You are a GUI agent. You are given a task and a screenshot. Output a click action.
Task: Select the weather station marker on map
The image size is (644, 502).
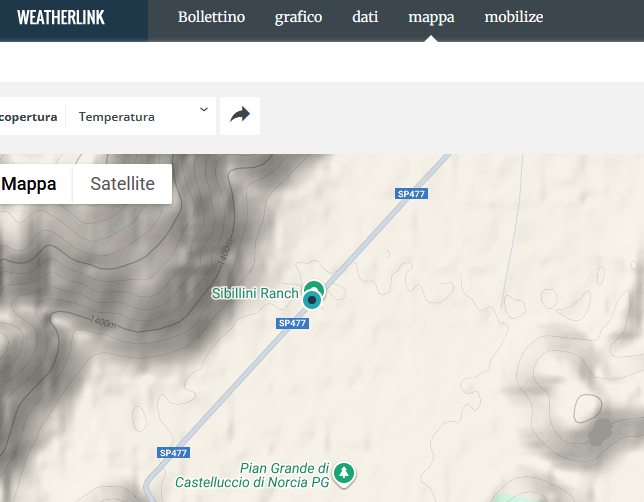click(312, 300)
